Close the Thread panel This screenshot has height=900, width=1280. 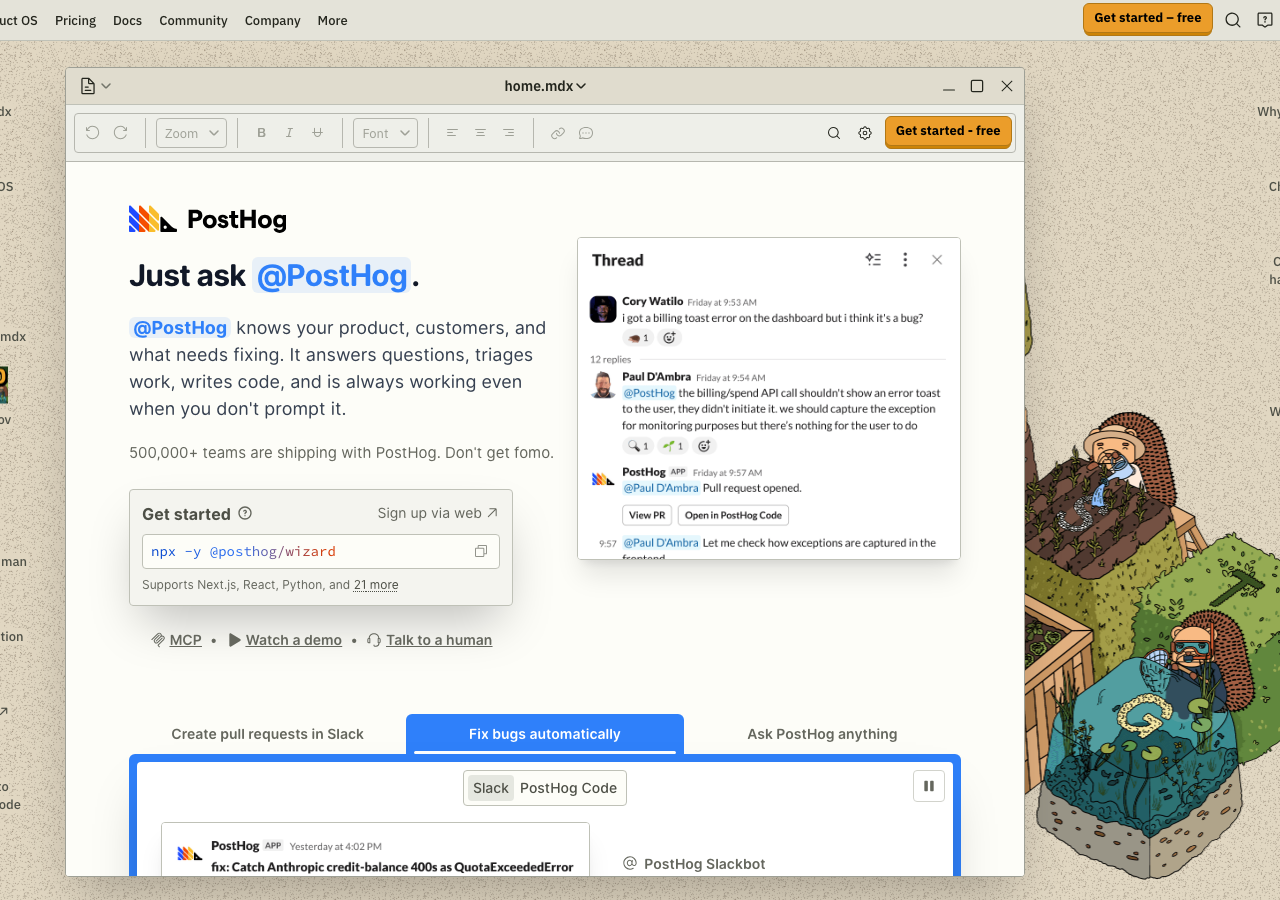pos(937,260)
